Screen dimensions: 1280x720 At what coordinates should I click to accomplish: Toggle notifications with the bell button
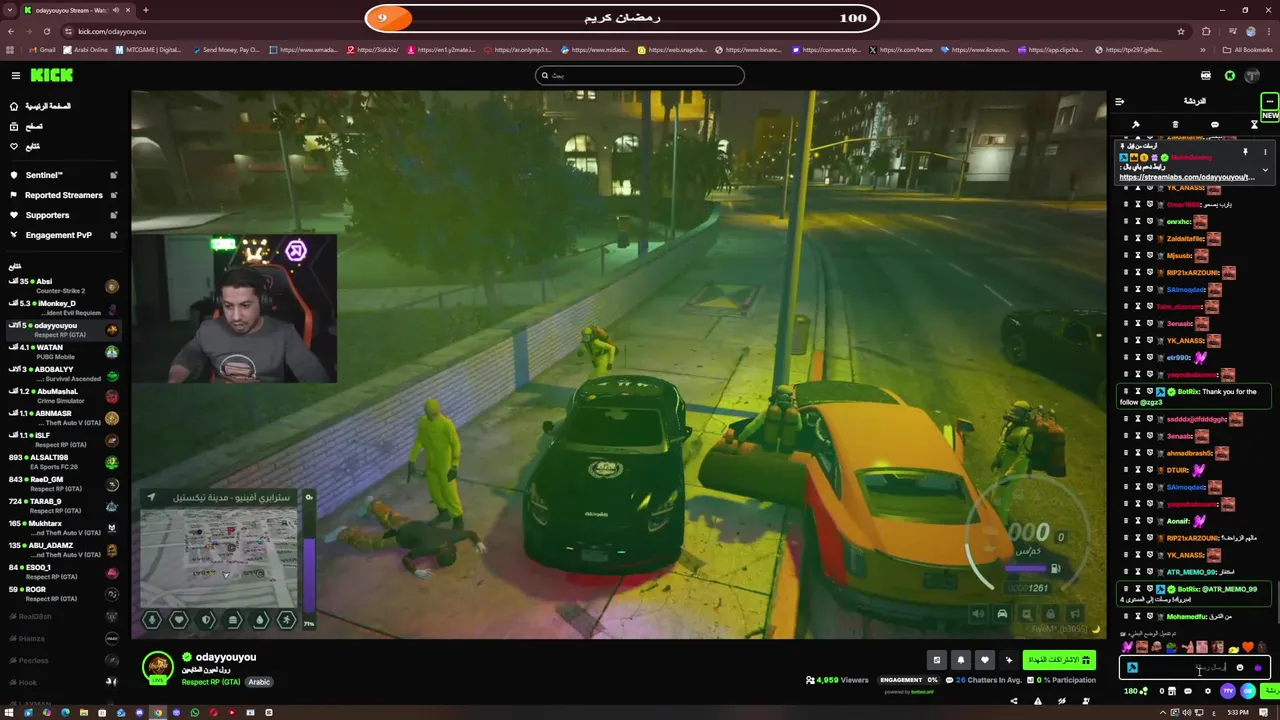tap(961, 660)
